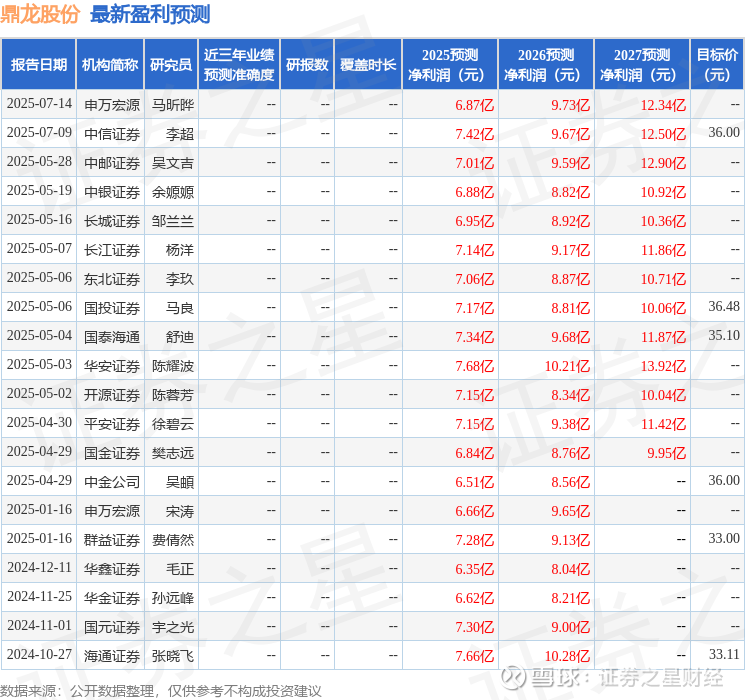Select the 群益证券 cell
The height and width of the screenshot is (700, 745).
(112, 540)
